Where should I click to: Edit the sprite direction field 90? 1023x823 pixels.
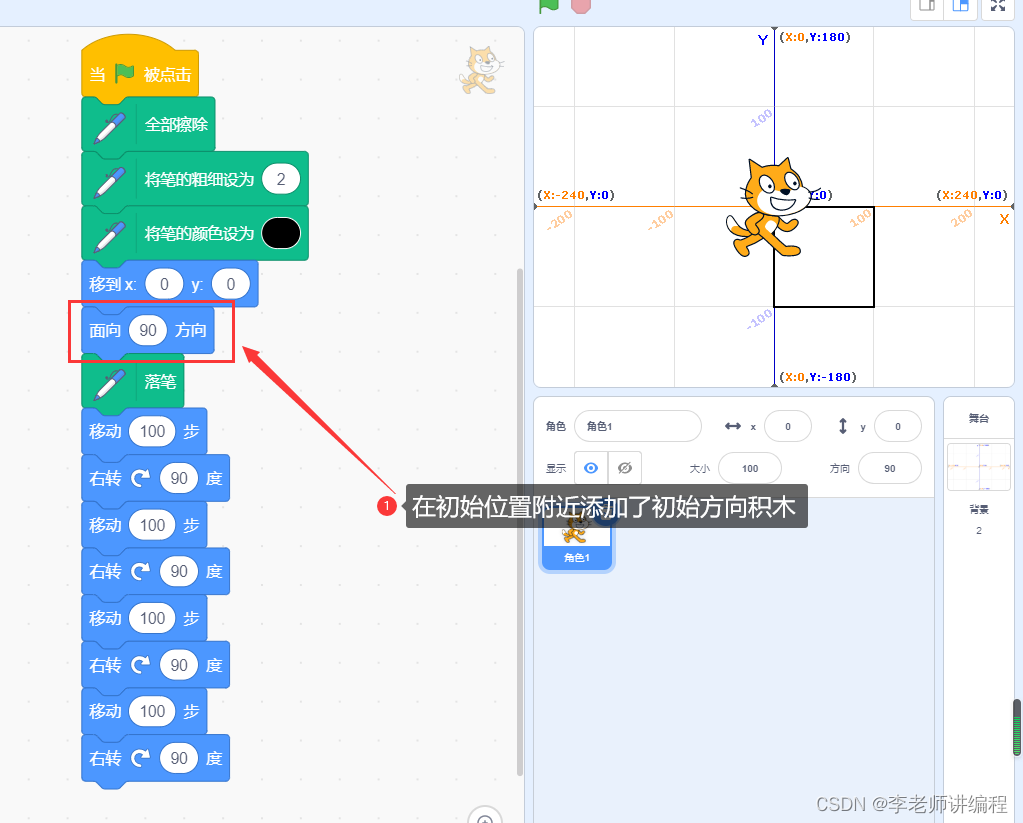pos(890,469)
